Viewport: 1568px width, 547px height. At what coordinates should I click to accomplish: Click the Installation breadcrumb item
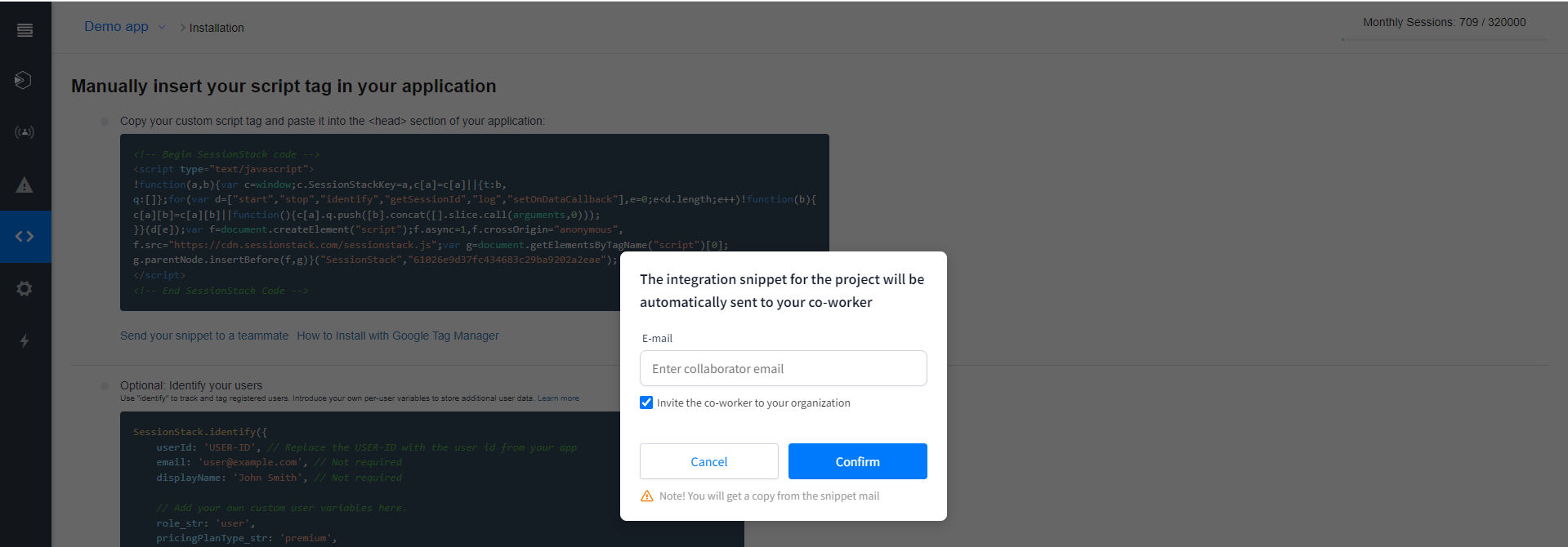[217, 28]
